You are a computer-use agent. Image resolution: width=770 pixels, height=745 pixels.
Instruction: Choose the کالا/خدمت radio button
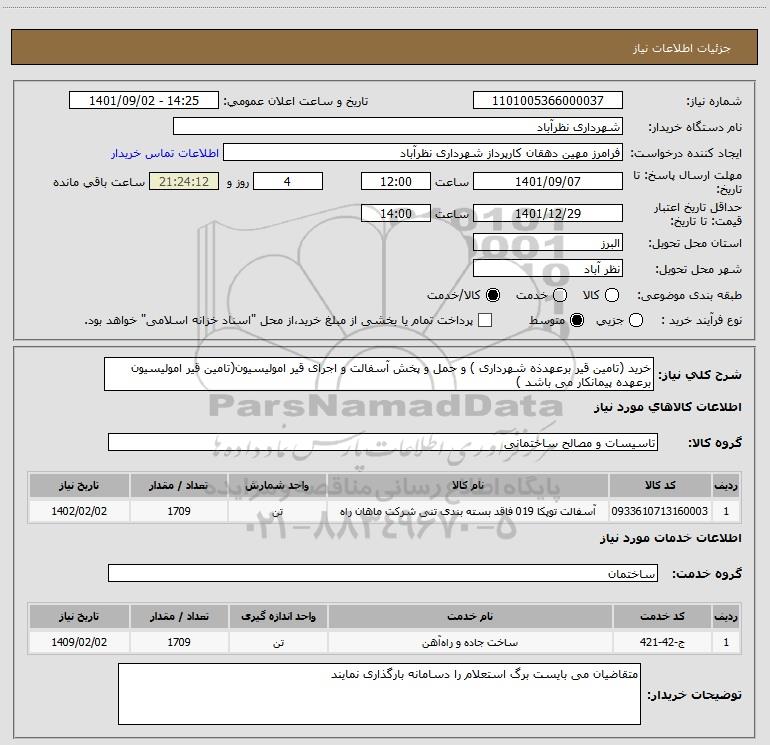pos(492,296)
